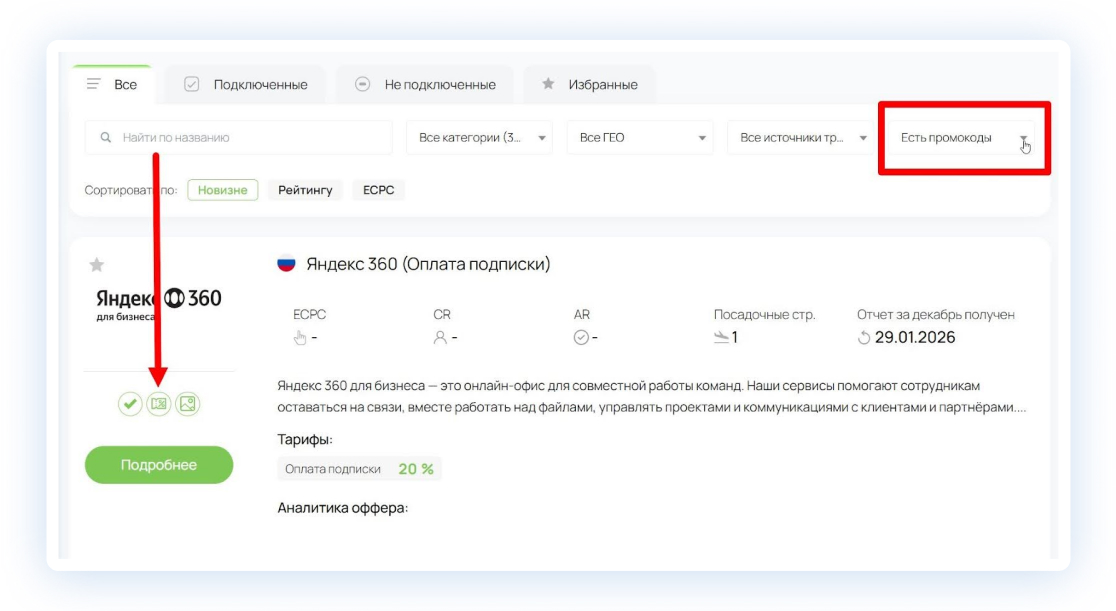Open the Не подключенные tab
Screen dimensions: 1116x611
(425, 85)
